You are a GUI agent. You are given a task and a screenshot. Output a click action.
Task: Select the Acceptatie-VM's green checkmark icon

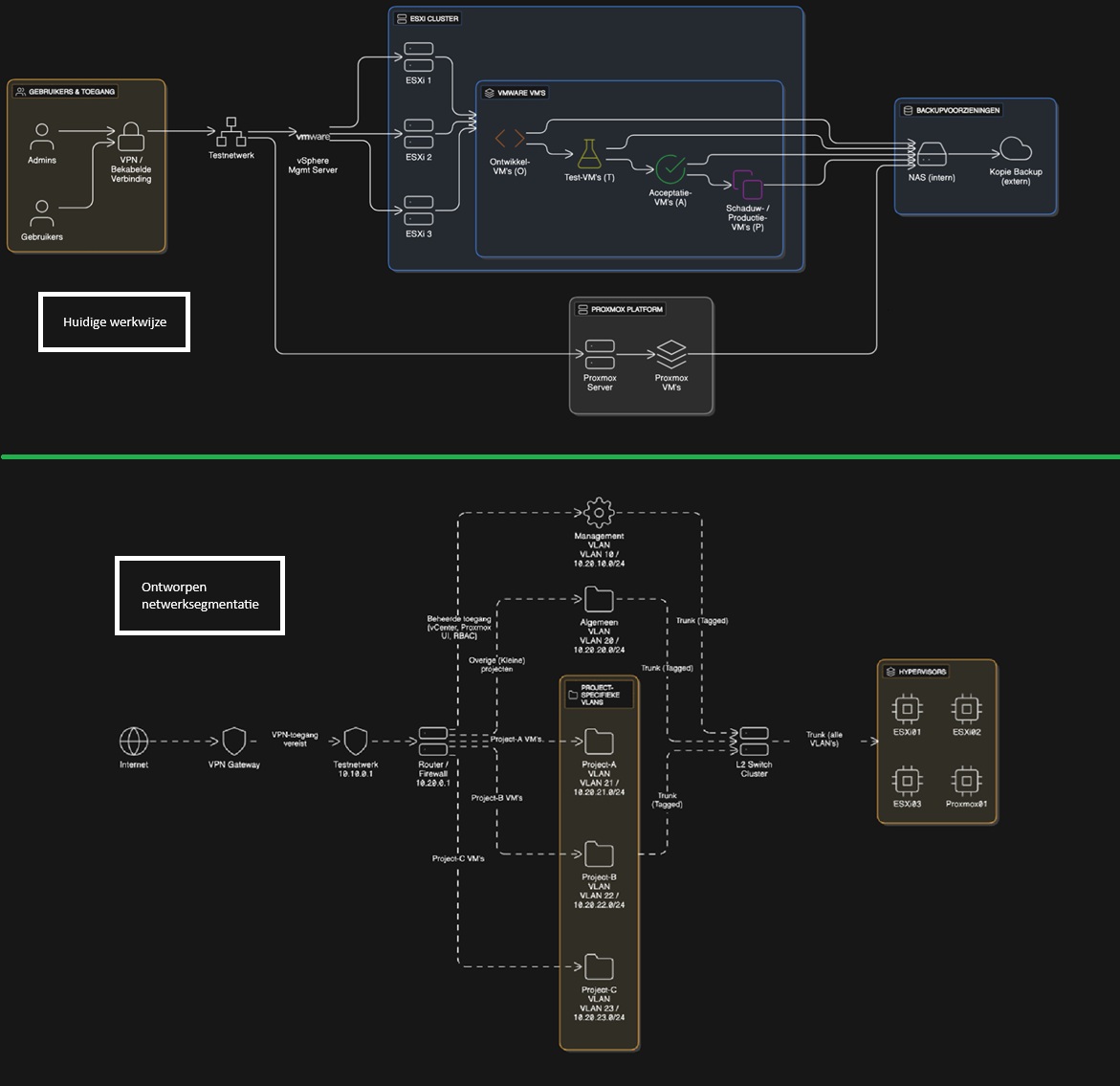coord(670,169)
